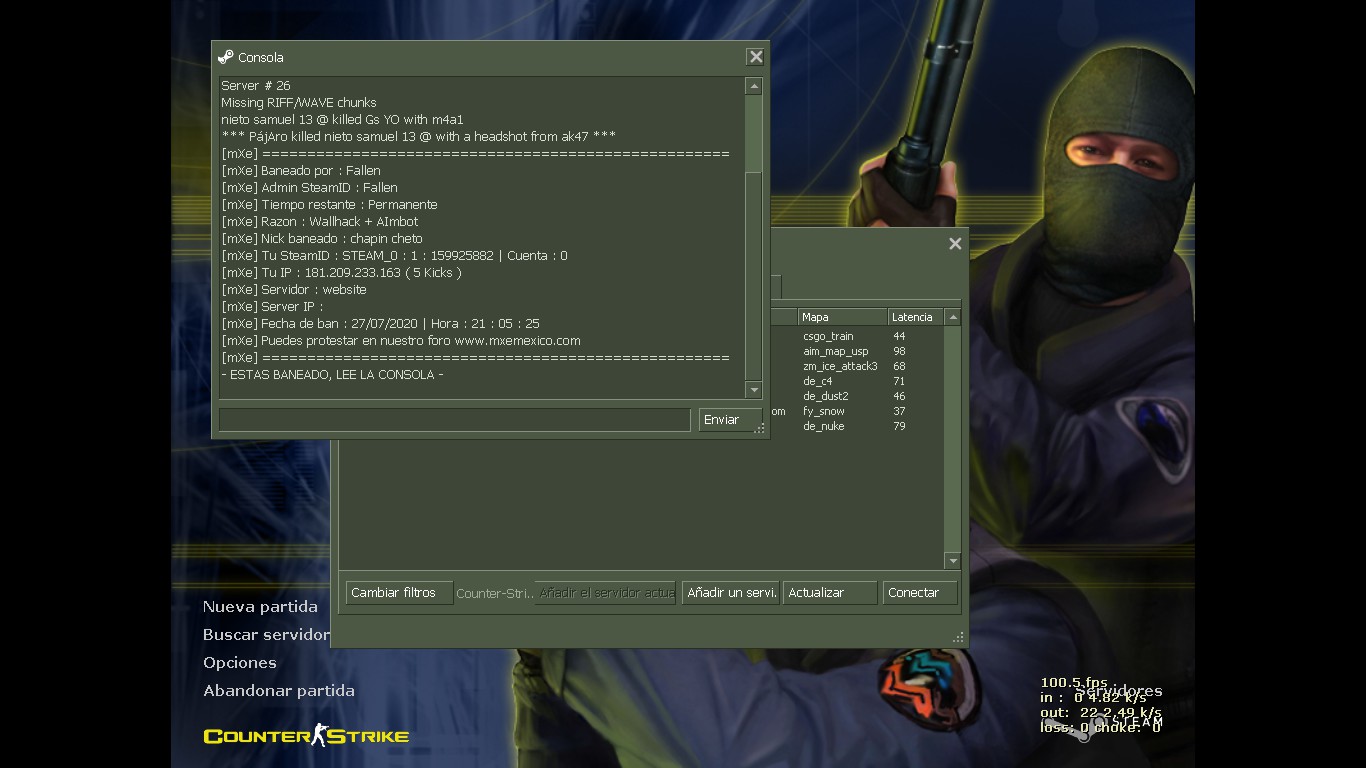Click Añadir el servidor actual button
This screenshot has width=1366, height=768.
pos(606,593)
